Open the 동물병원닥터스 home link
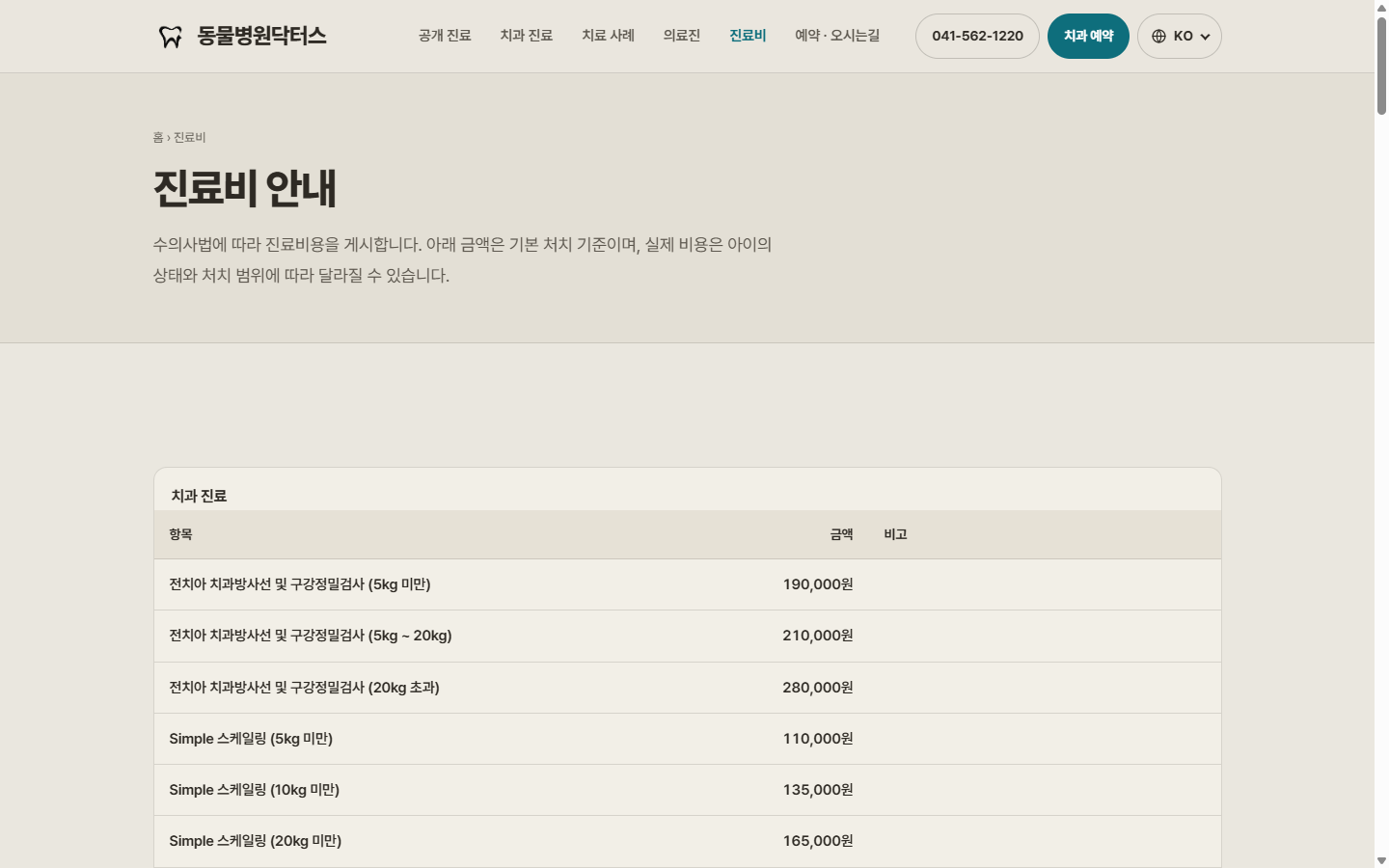 pos(242,37)
